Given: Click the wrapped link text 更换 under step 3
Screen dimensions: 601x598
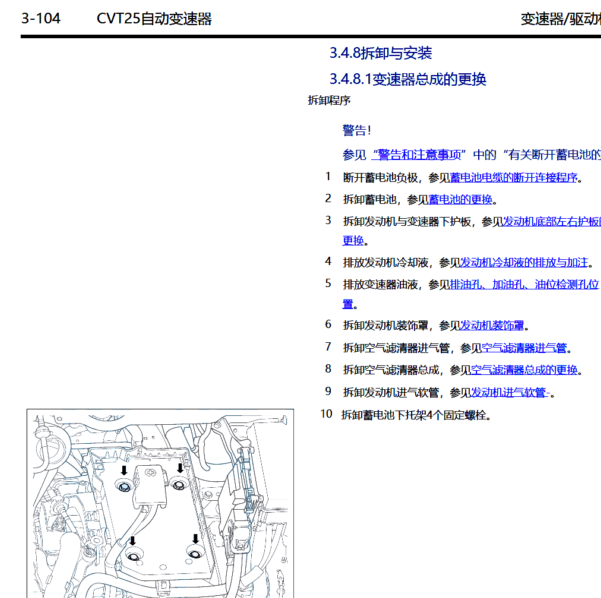Looking at the screenshot, I should point(353,241).
